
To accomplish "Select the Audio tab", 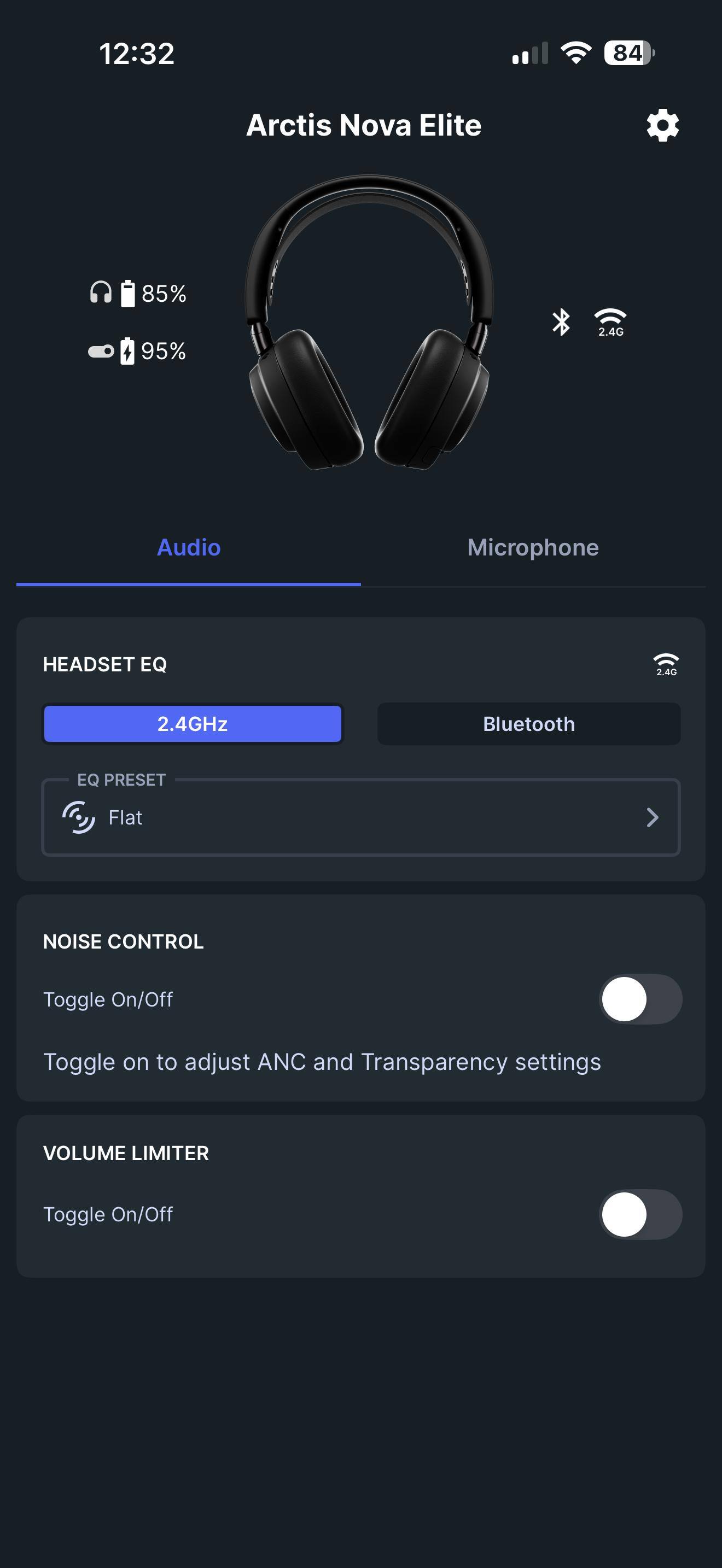I will pos(189,547).
